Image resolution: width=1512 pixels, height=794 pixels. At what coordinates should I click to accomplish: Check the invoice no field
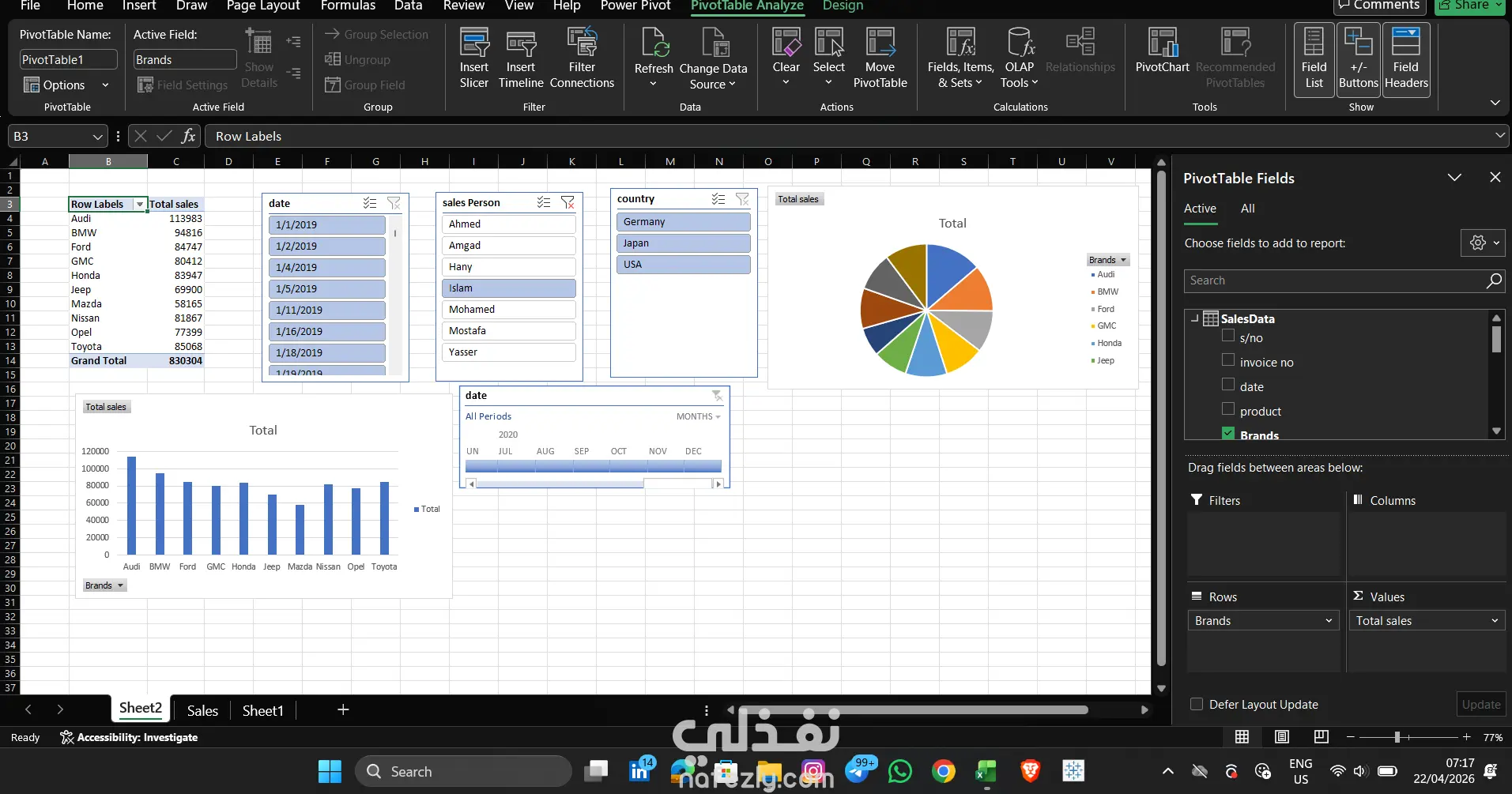coord(1228,360)
